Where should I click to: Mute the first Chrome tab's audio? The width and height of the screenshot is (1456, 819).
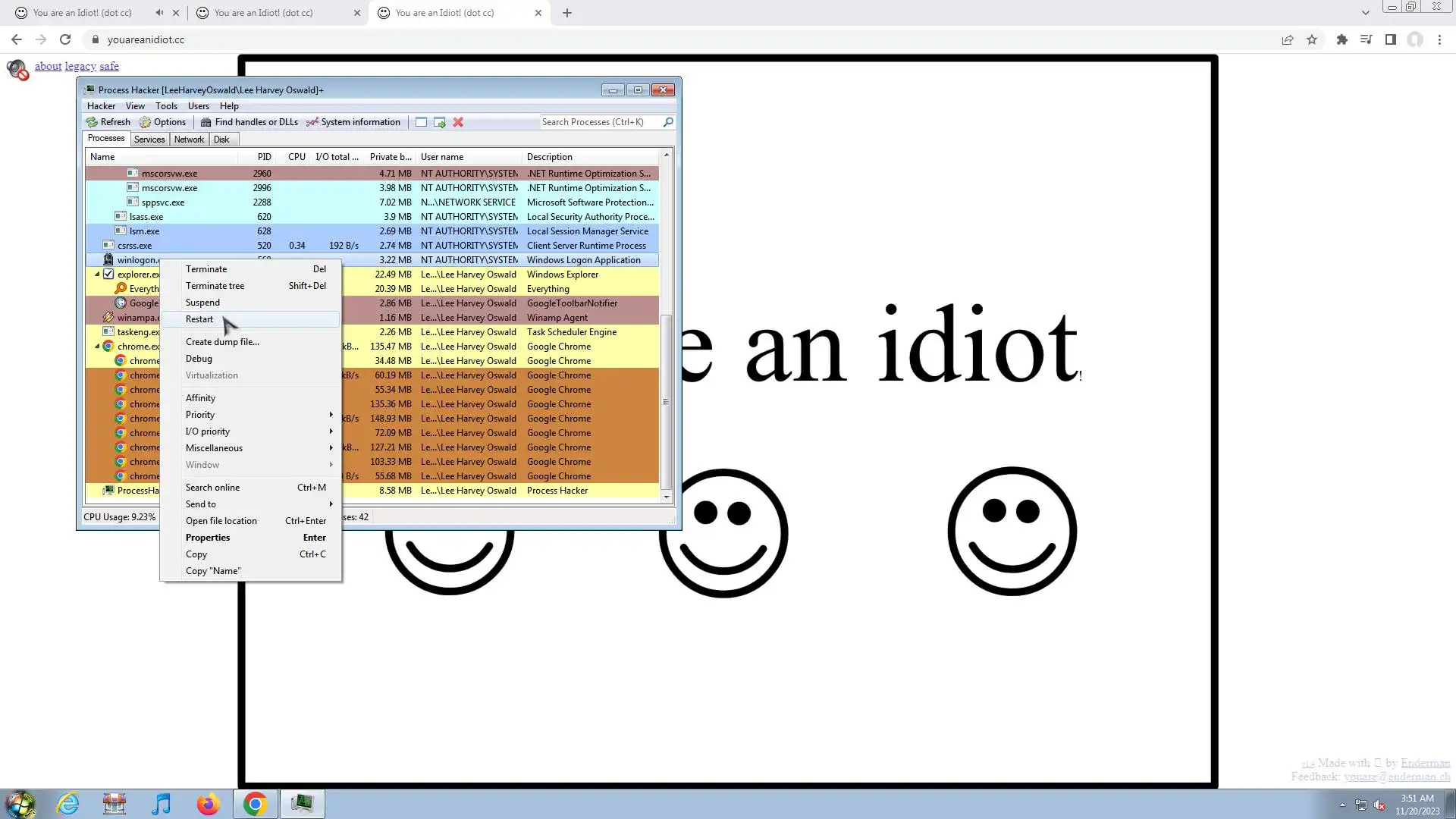(x=159, y=13)
